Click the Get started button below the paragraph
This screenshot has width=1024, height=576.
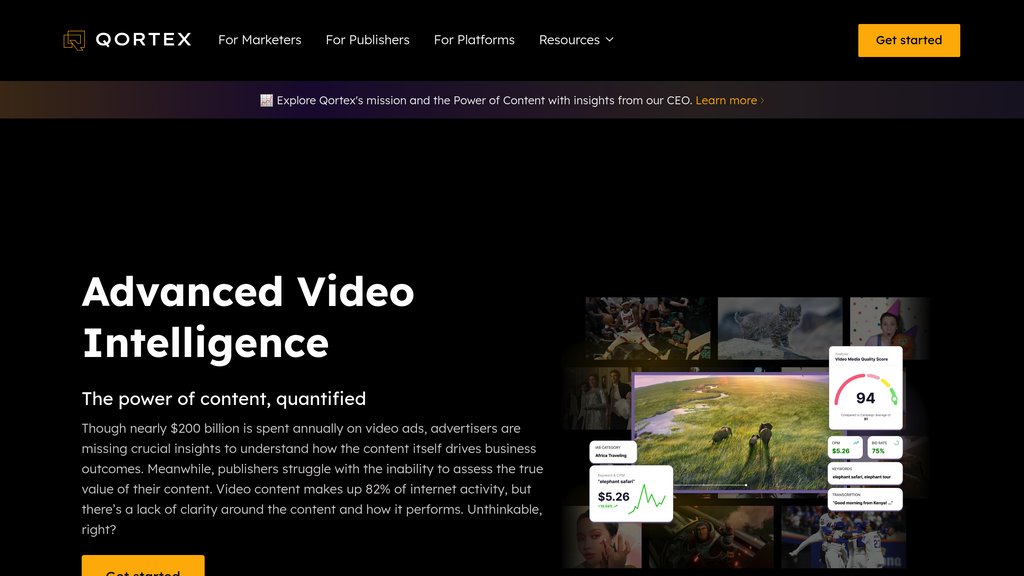coord(143,566)
